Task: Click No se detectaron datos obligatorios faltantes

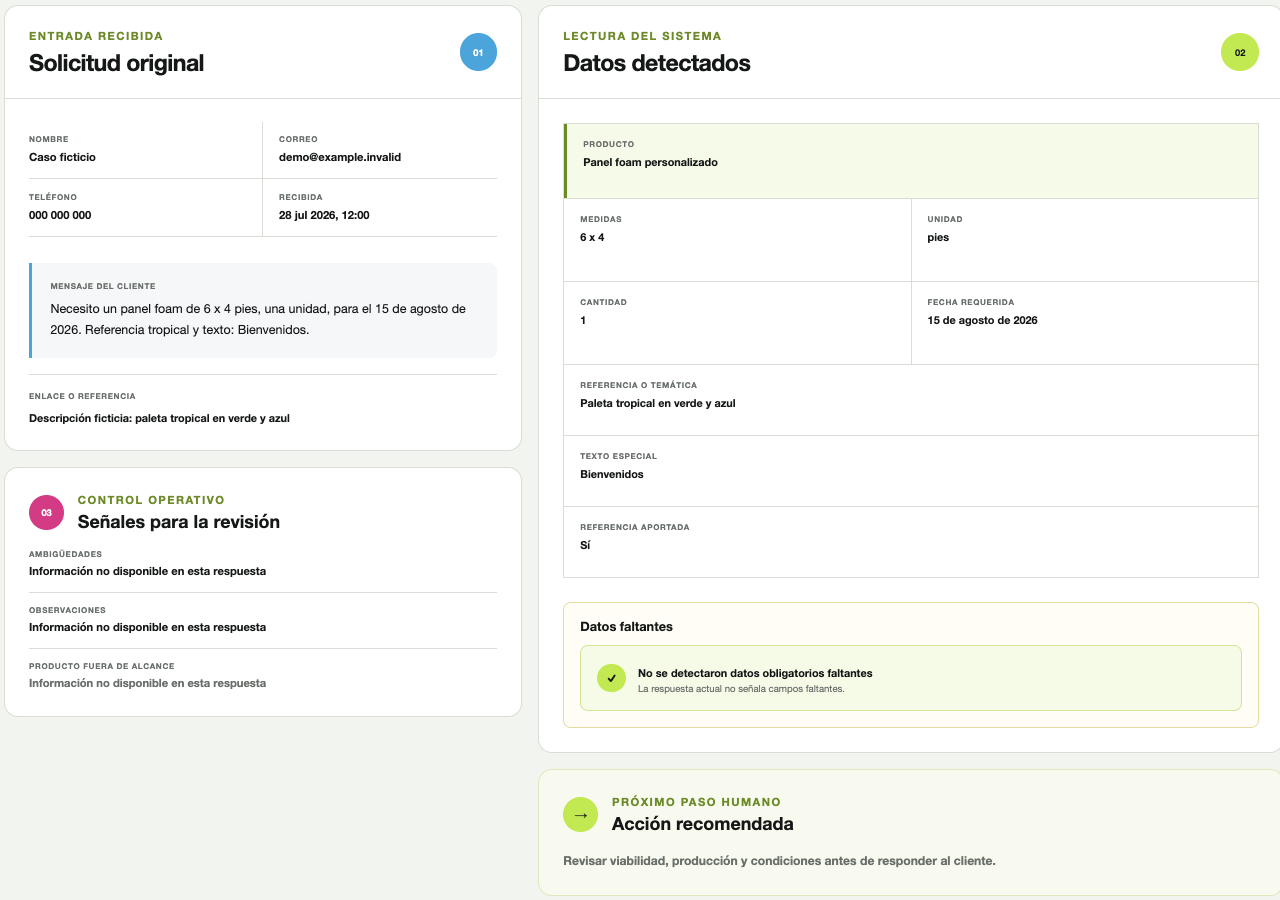Action: click(x=755, y=674)
